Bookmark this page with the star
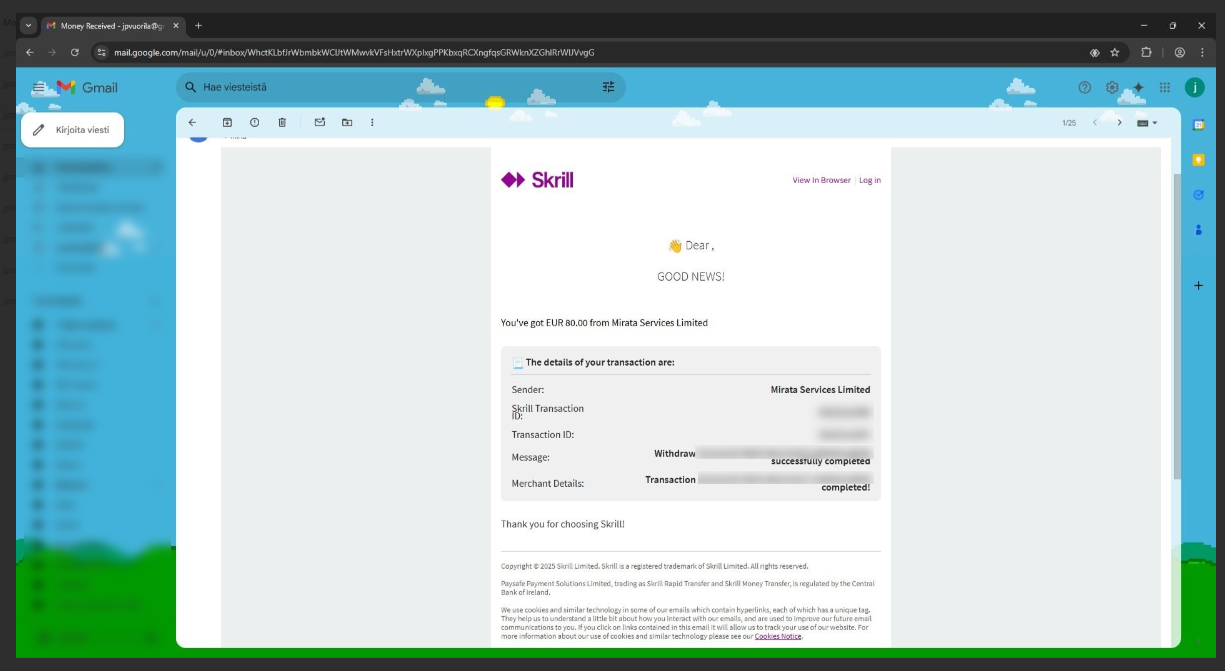The image size is (1225, 671). pos(1114,52)
